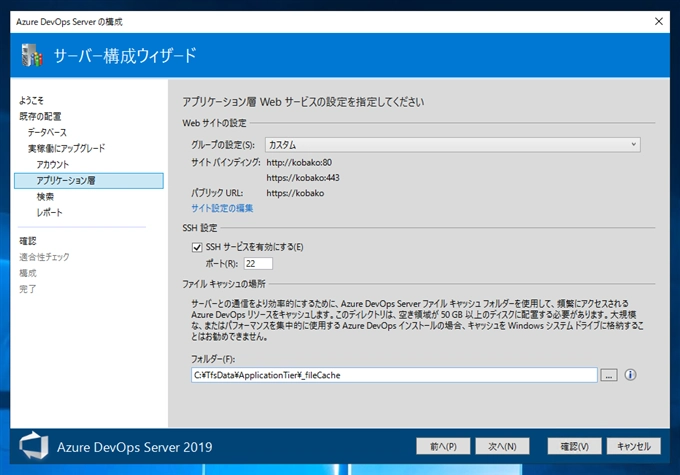
Task: Click the 前へ(P) button
Action: click(443, 446)
